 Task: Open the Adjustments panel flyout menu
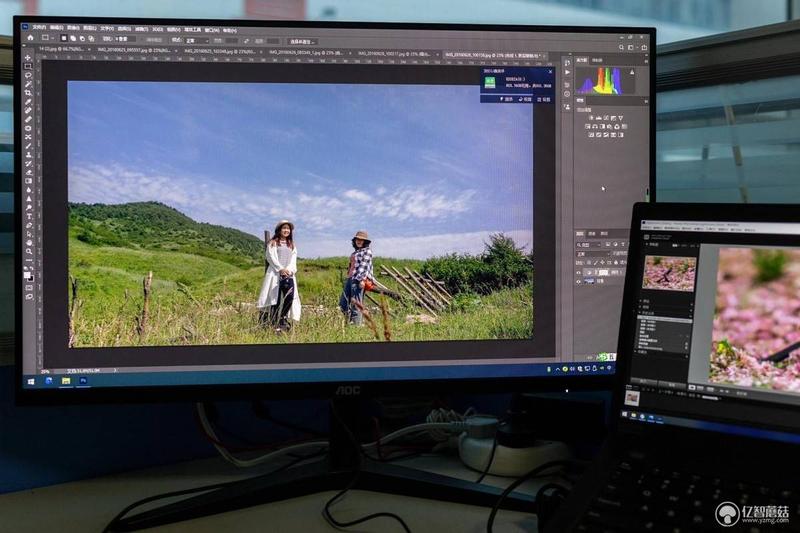coord(645,101)
